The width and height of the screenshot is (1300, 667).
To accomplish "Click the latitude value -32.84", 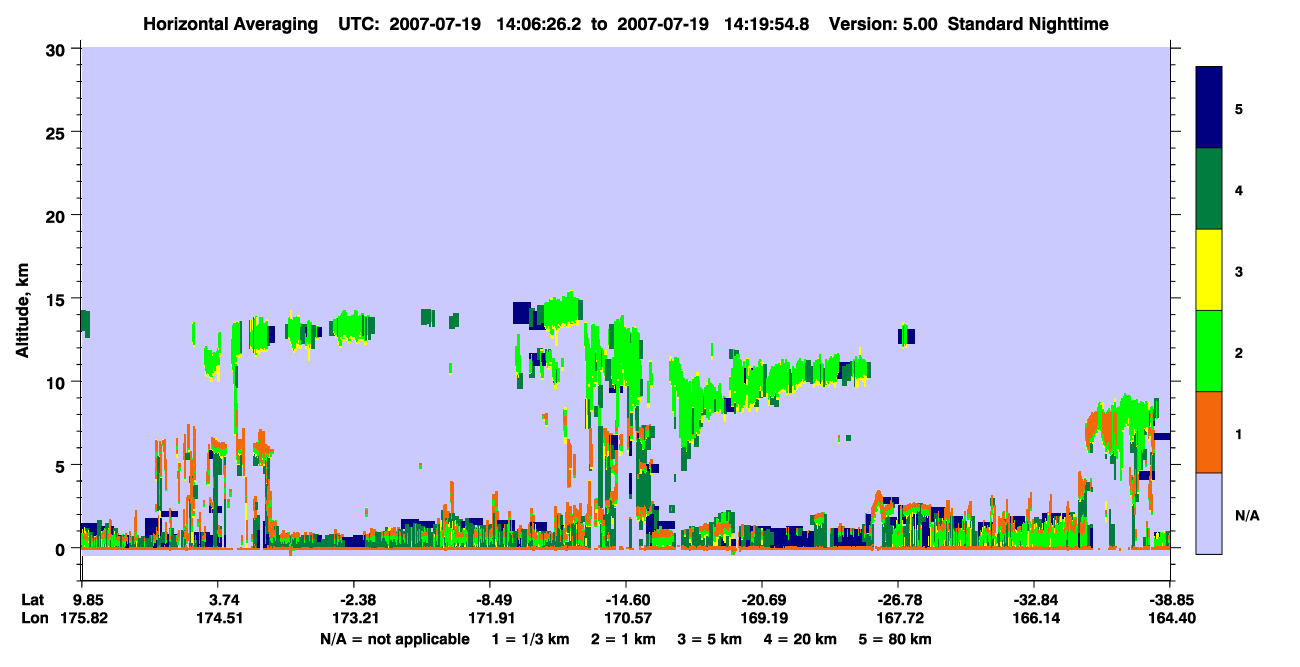I will tap(1034, 600).
